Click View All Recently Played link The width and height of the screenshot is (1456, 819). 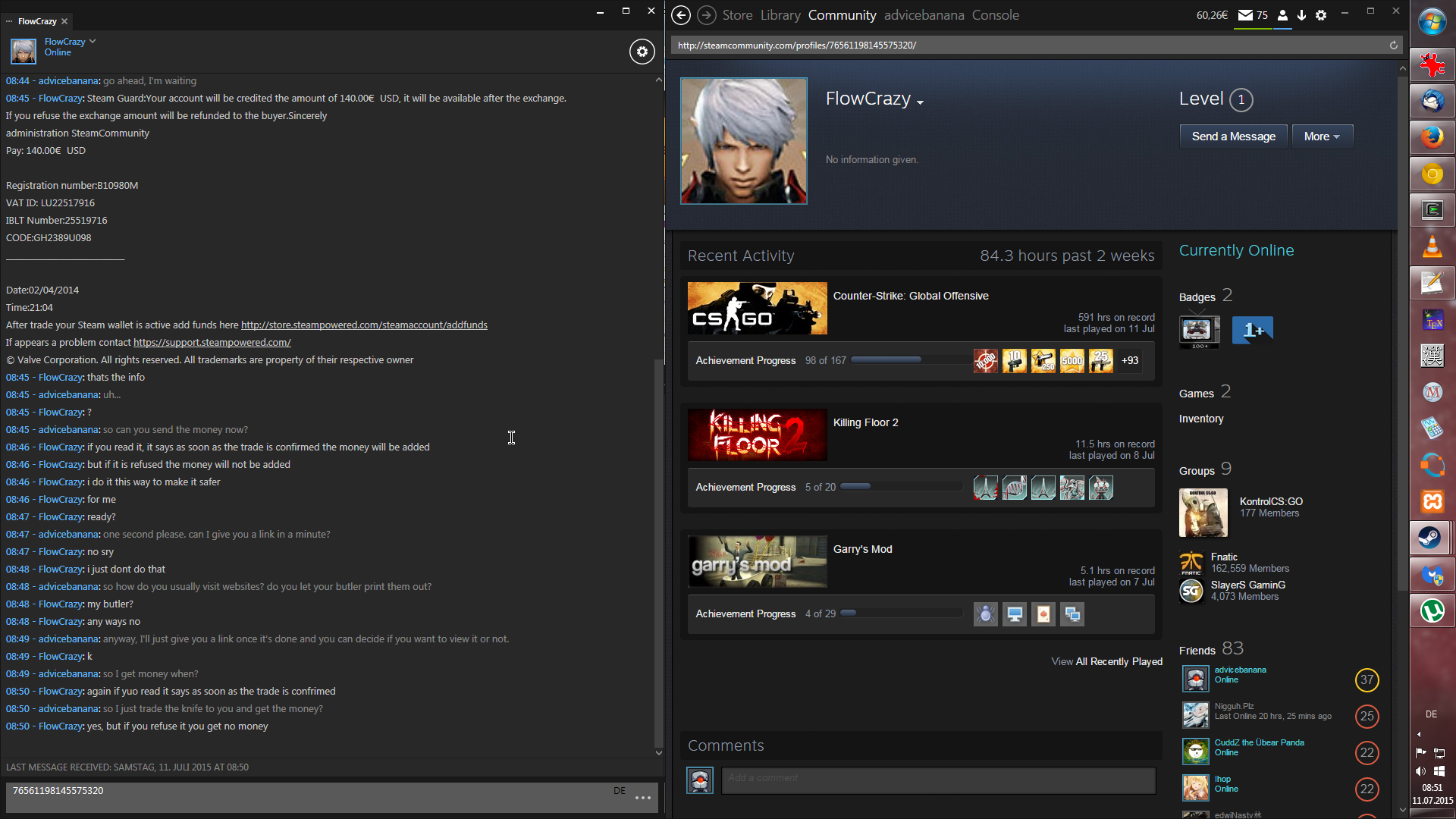1106,662
